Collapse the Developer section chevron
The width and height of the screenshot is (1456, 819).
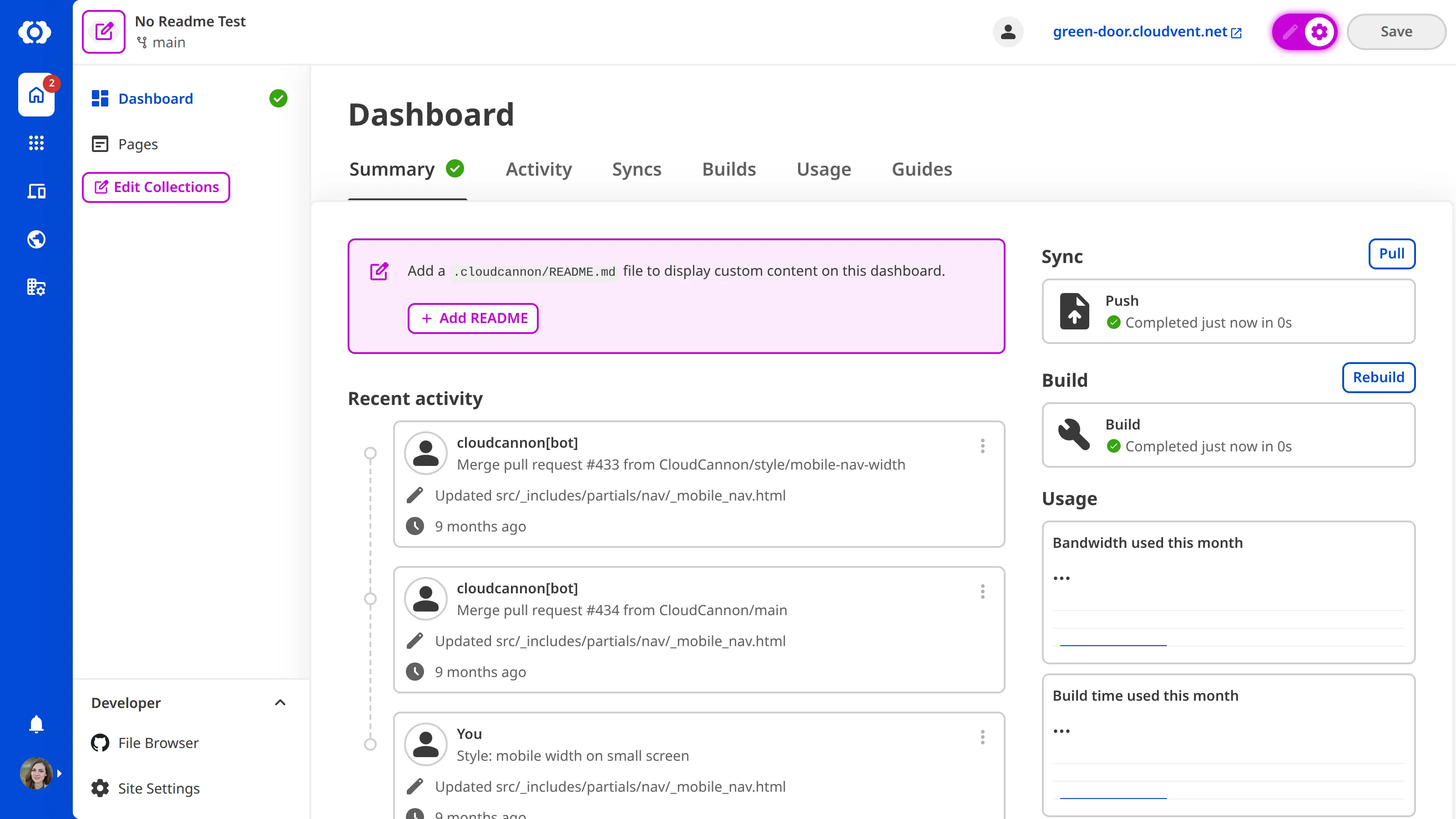280,703
